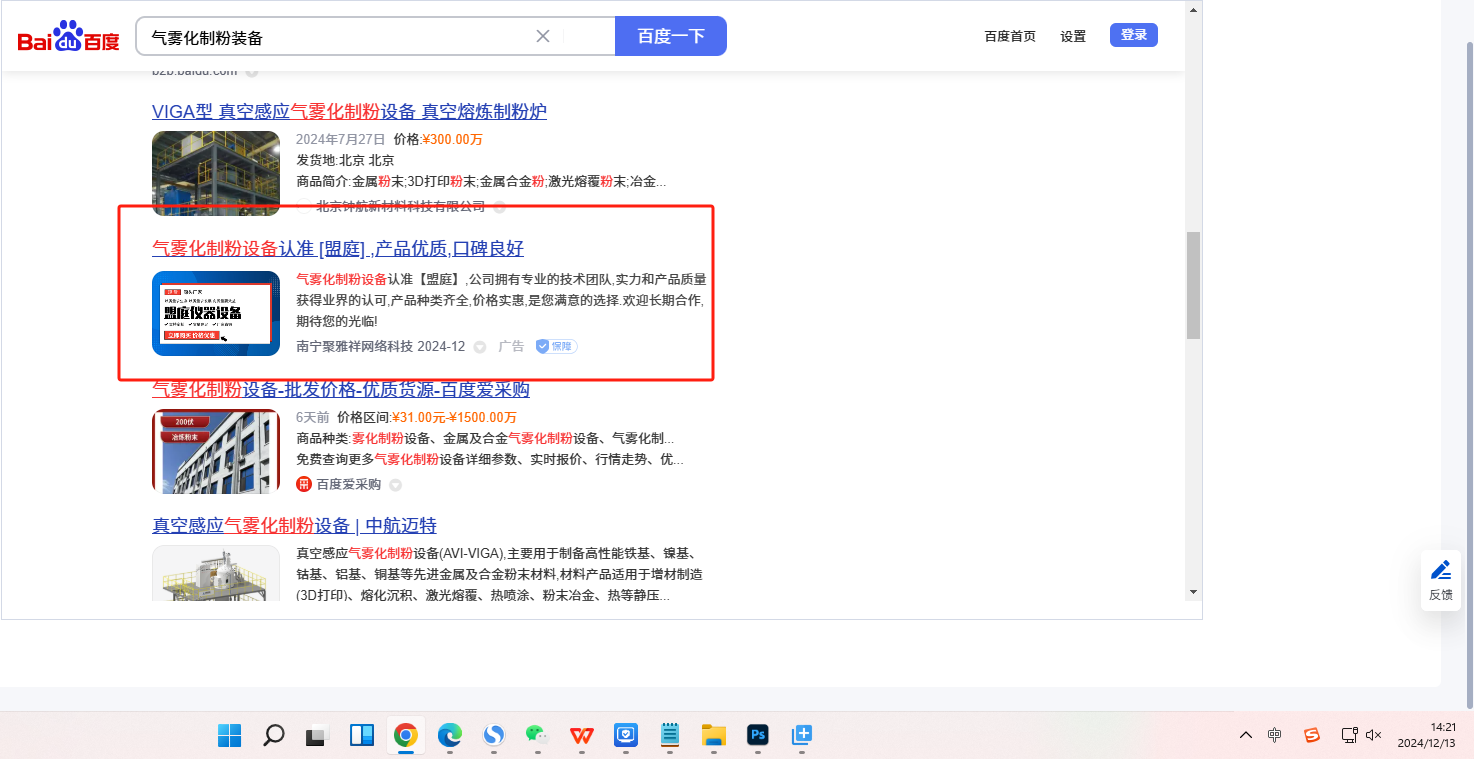Expand the dropdown arrow next to 百度爱采购
Image resolution: width=1474 pixels, height=759 pixels.
[395, 485]
